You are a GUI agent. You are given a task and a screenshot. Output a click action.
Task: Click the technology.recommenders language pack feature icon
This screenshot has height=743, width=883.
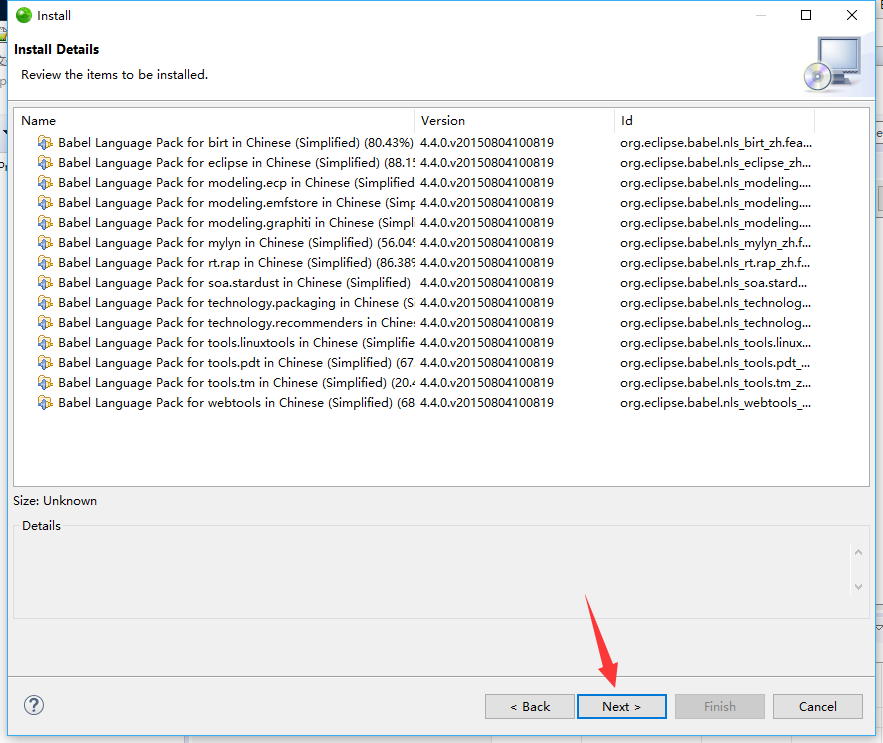45,323
